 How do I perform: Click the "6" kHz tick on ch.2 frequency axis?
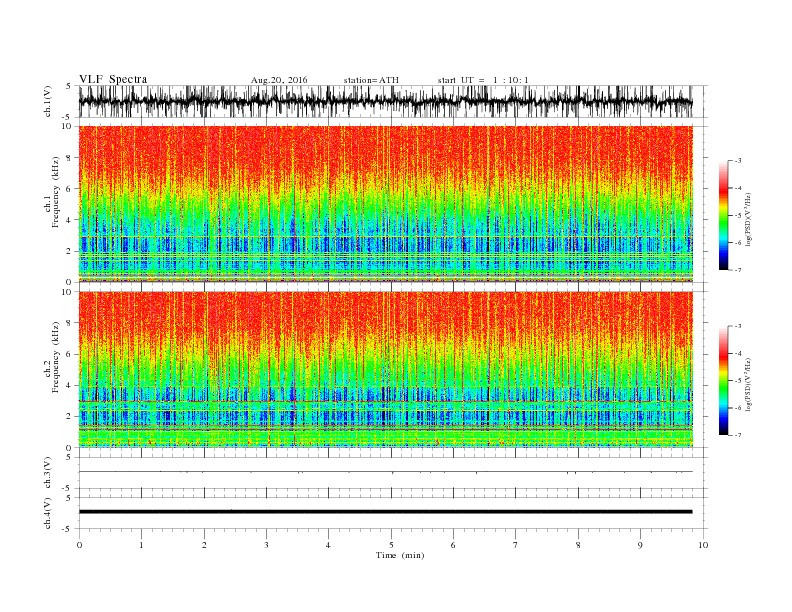[69, 354]
